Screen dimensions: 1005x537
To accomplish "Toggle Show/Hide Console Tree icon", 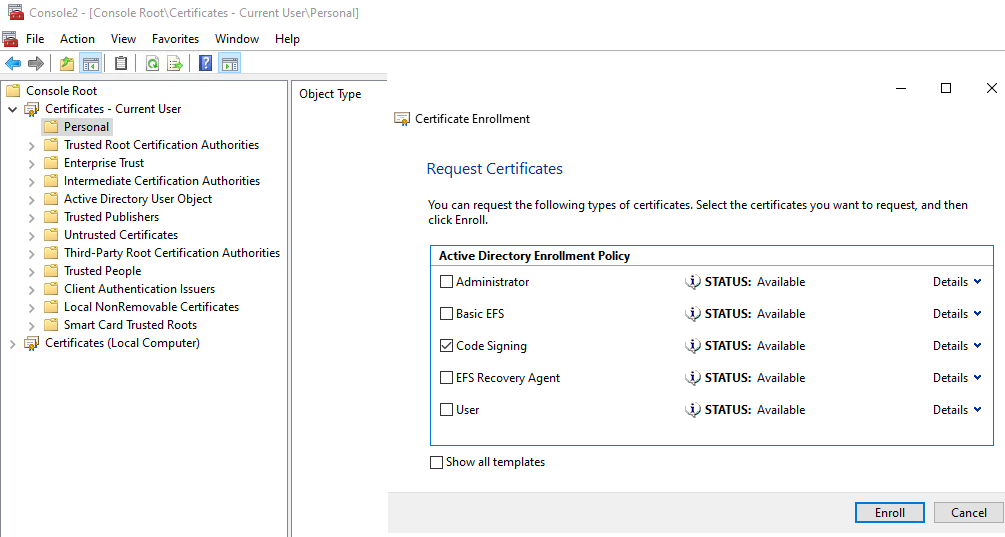I will [91, 63].
